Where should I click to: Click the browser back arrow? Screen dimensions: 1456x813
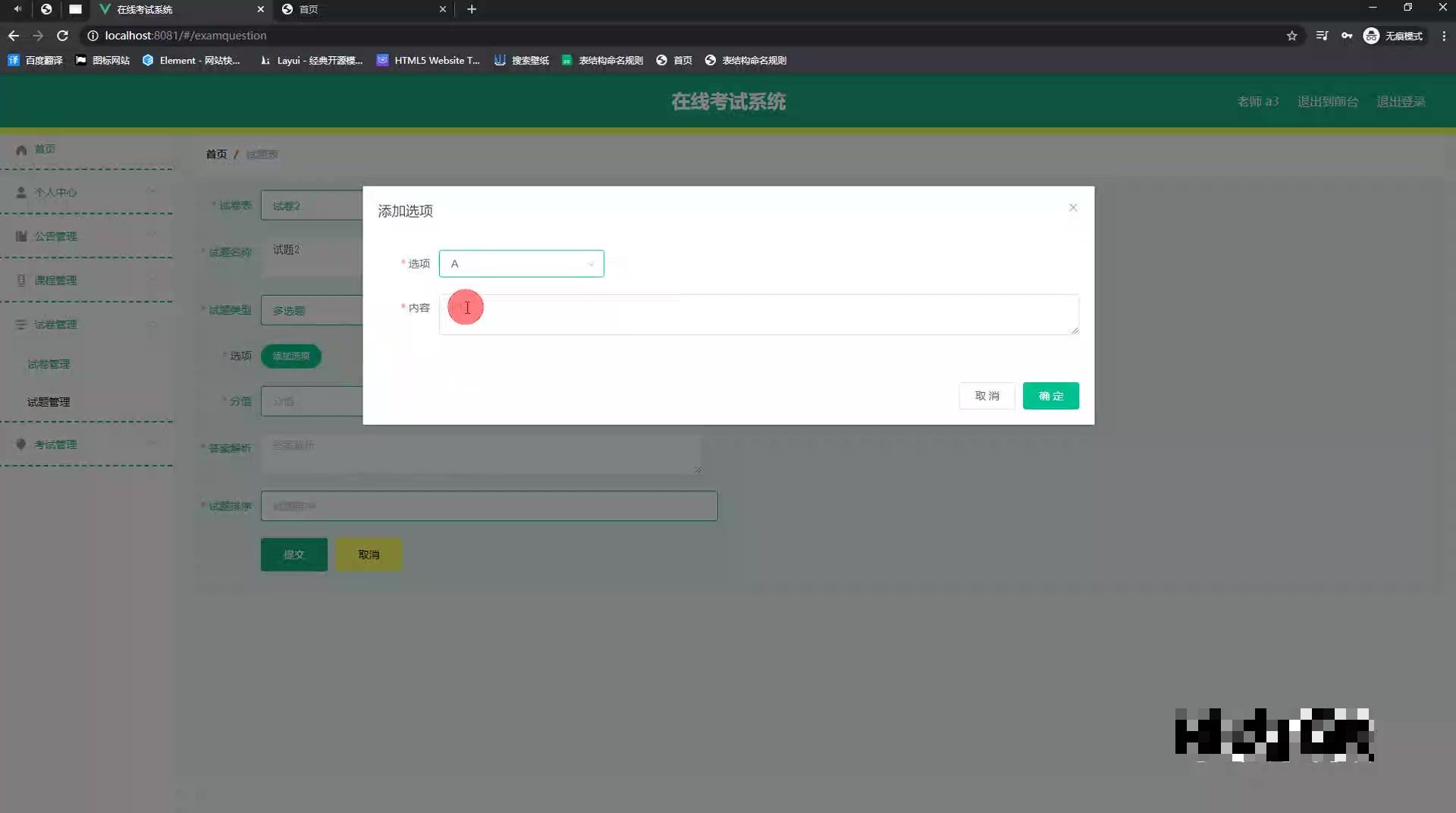point(13,36)
